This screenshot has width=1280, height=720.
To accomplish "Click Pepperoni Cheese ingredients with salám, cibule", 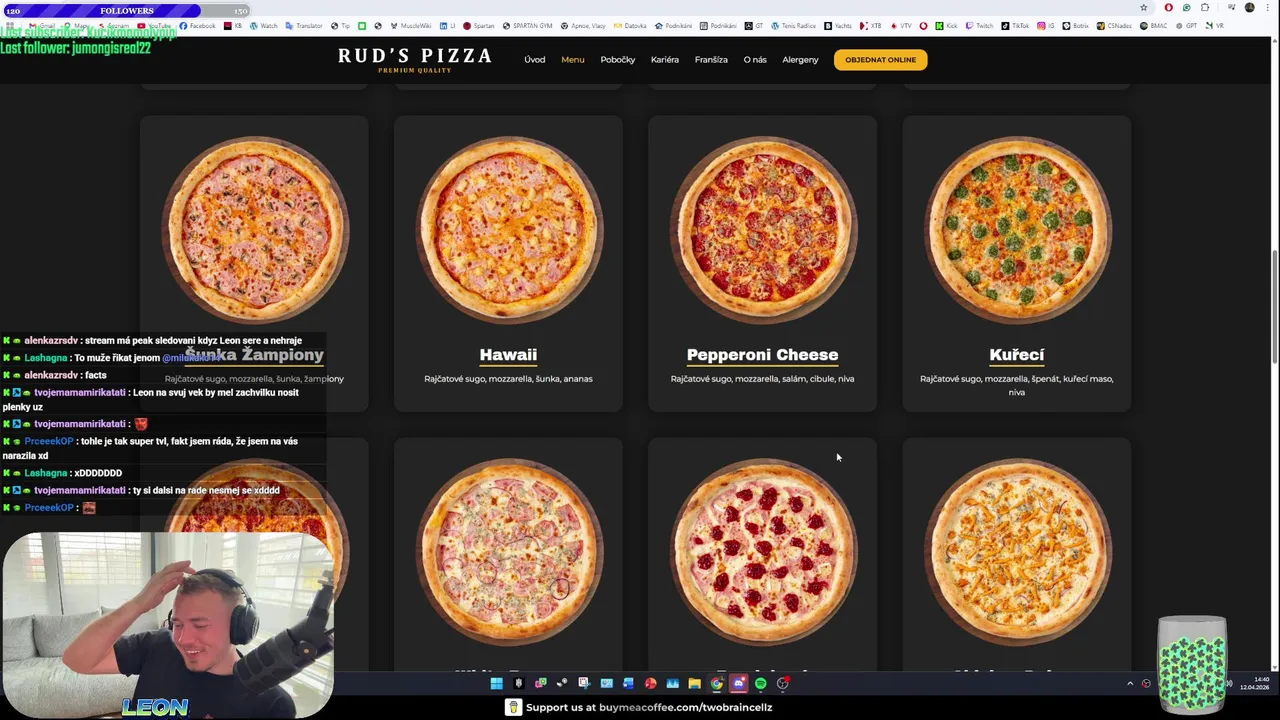I will pyautogui.click(x=762, y=379).
